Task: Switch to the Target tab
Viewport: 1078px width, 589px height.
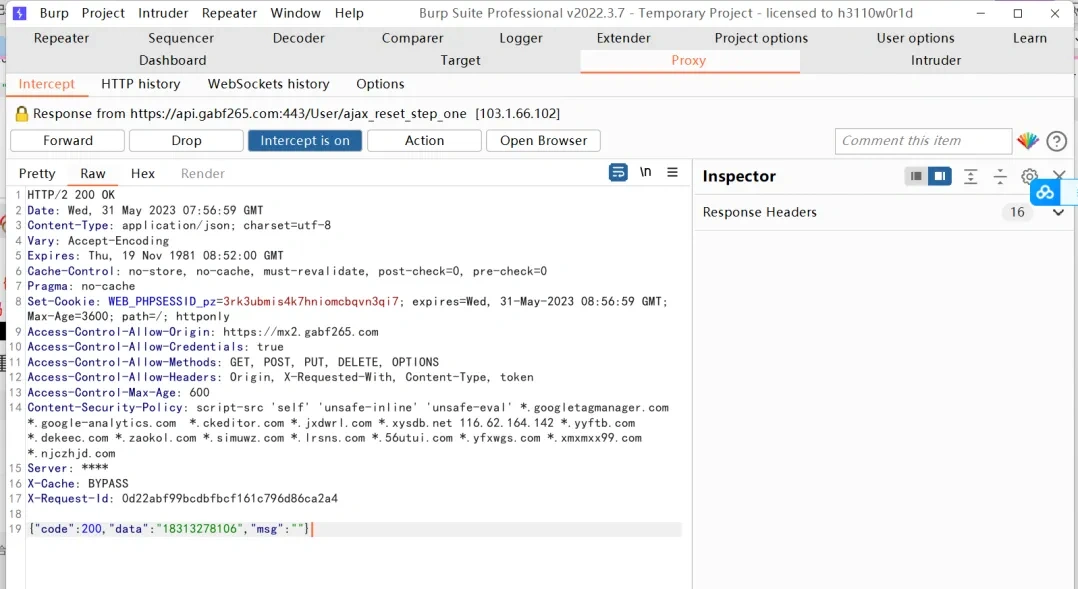Action: 460,60
